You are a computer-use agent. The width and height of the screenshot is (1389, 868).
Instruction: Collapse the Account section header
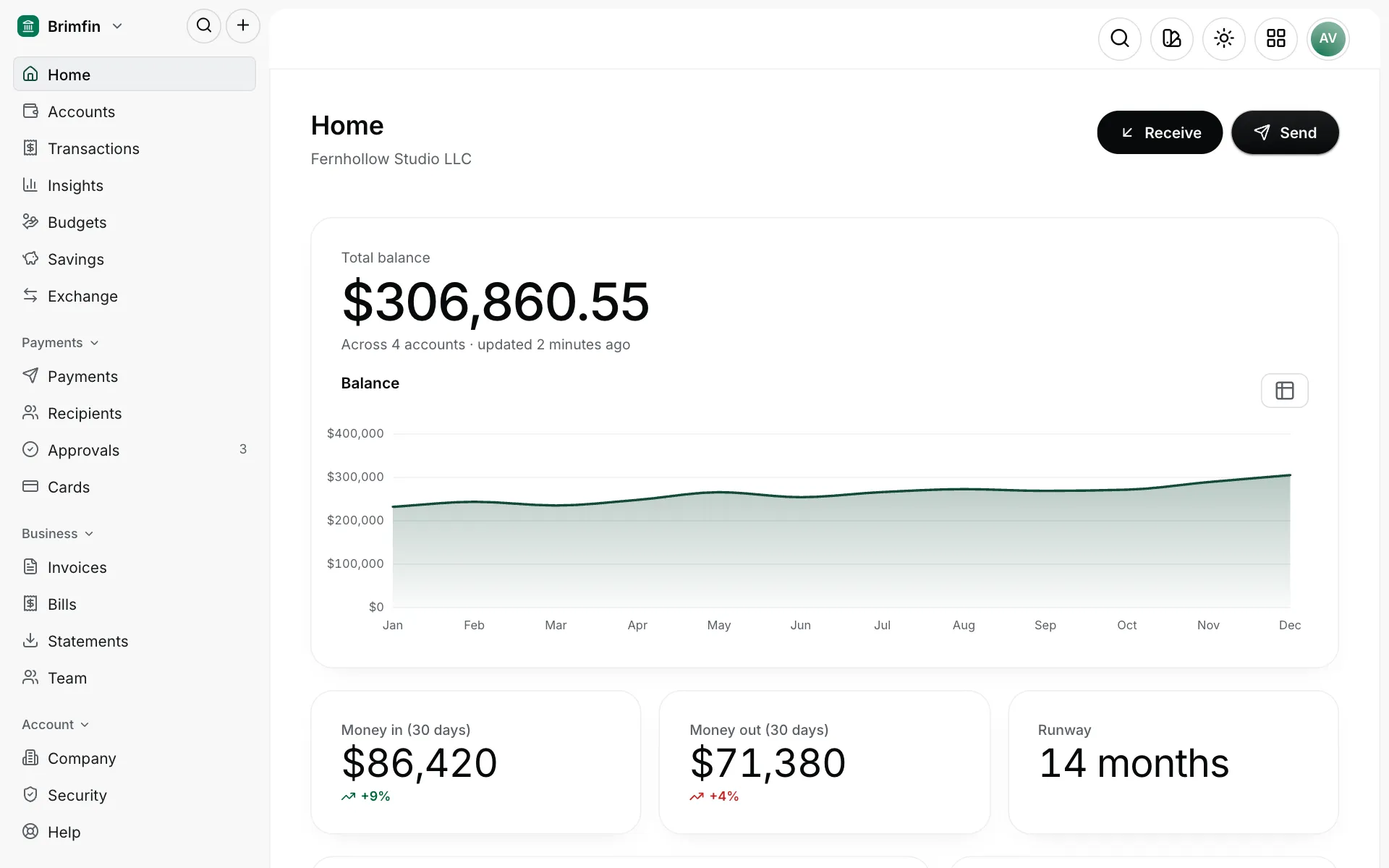tap(56, 725)
